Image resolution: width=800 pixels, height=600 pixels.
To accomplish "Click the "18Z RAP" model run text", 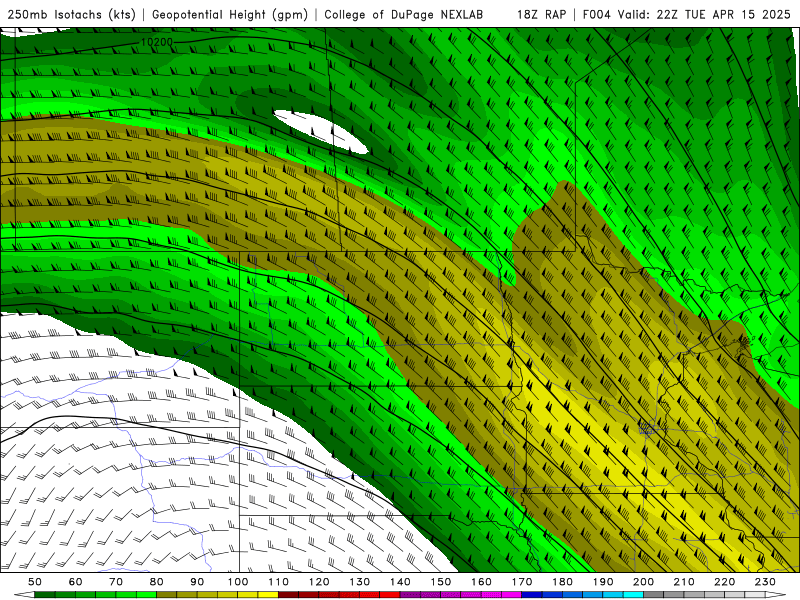I will coord(541,15).
